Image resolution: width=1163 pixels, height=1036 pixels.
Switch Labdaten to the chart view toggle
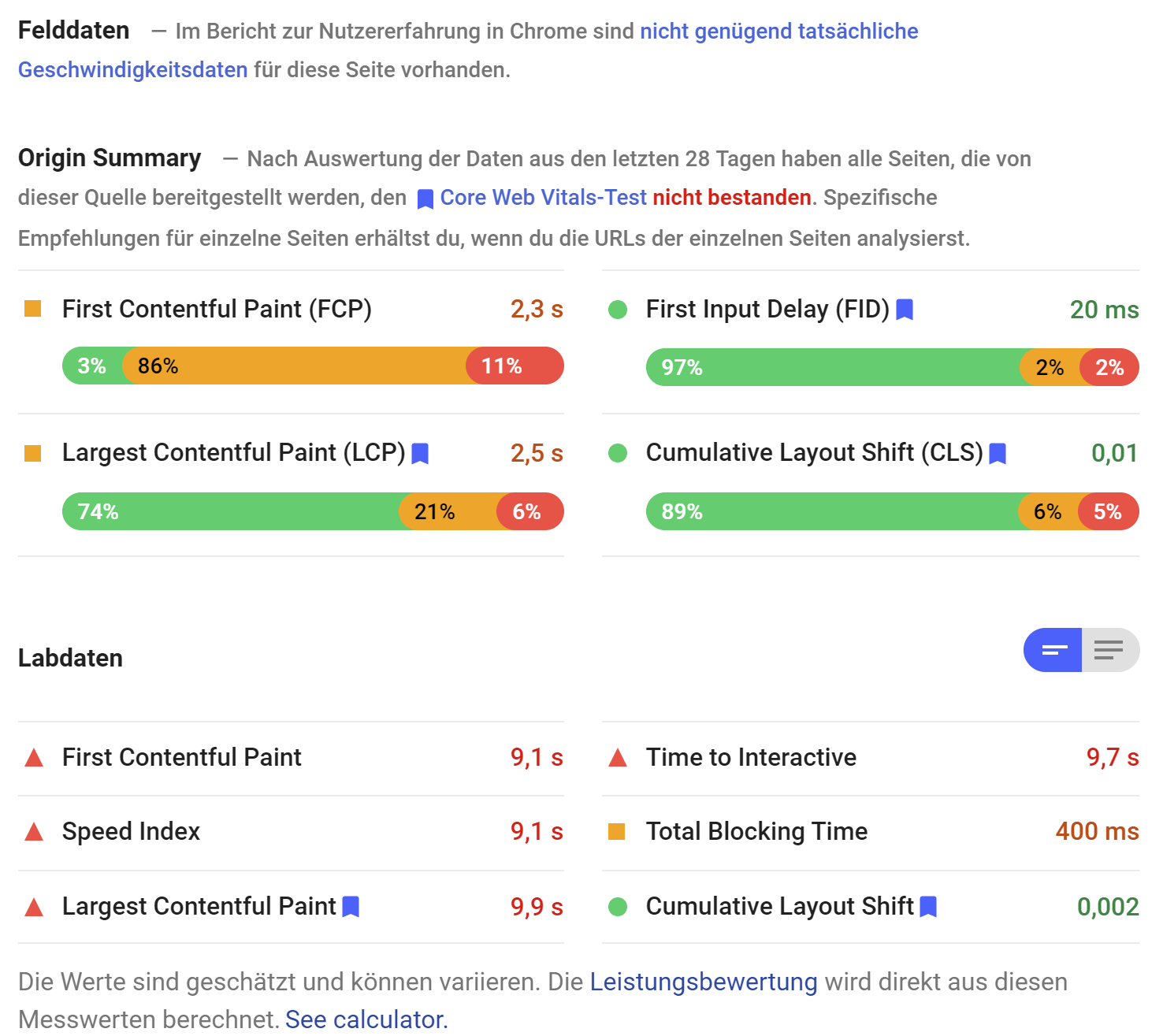1052,650
